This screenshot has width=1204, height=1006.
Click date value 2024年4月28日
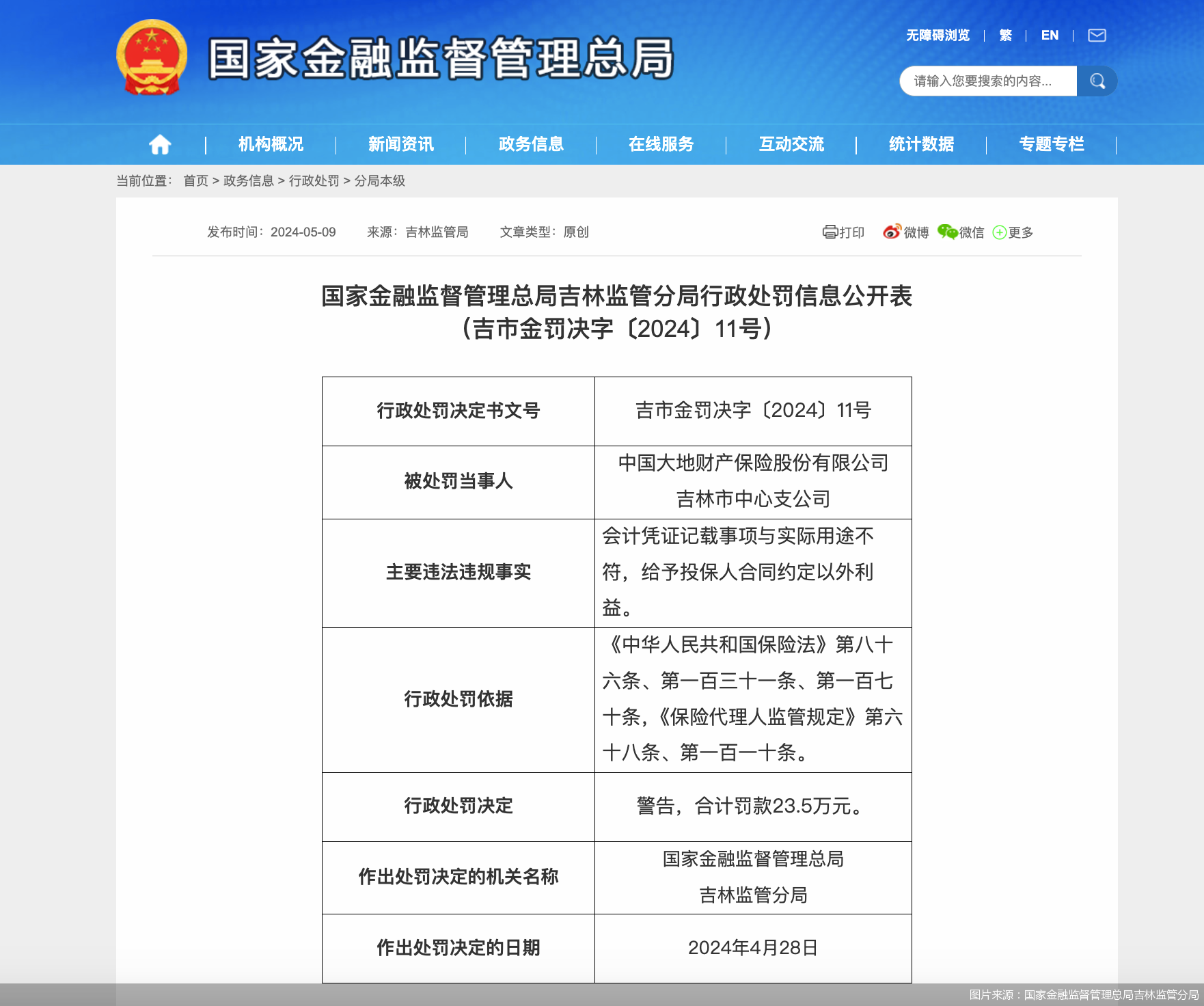(x=753, y=947)
